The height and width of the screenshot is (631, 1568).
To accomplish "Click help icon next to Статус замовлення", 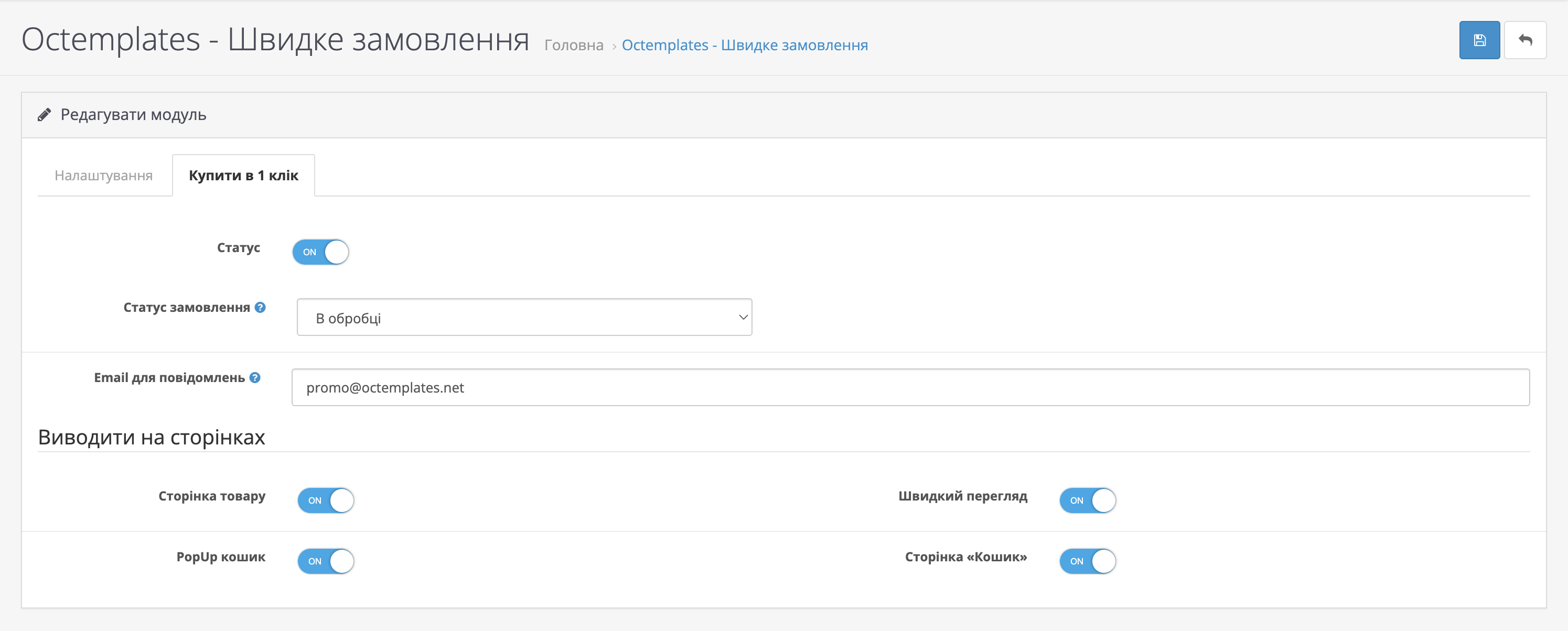I will point(260,307).
